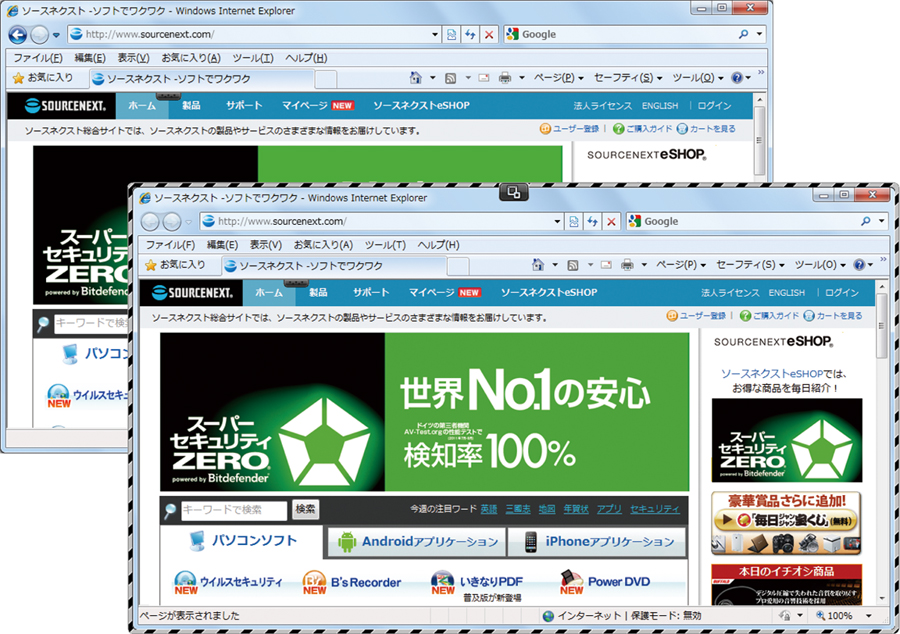Open the 編集(E) menu in the front window
Image resolution: width=900 pixels, height=634 pixels.
tap(222, 245)
